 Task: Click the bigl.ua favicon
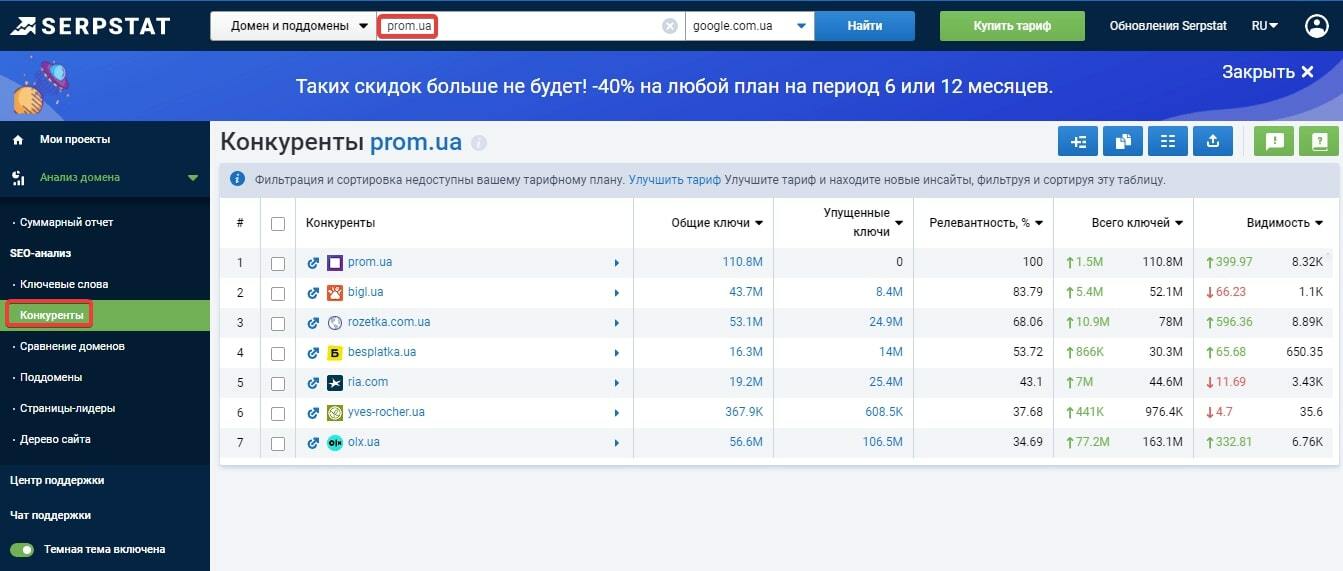[x=335, y=293]
